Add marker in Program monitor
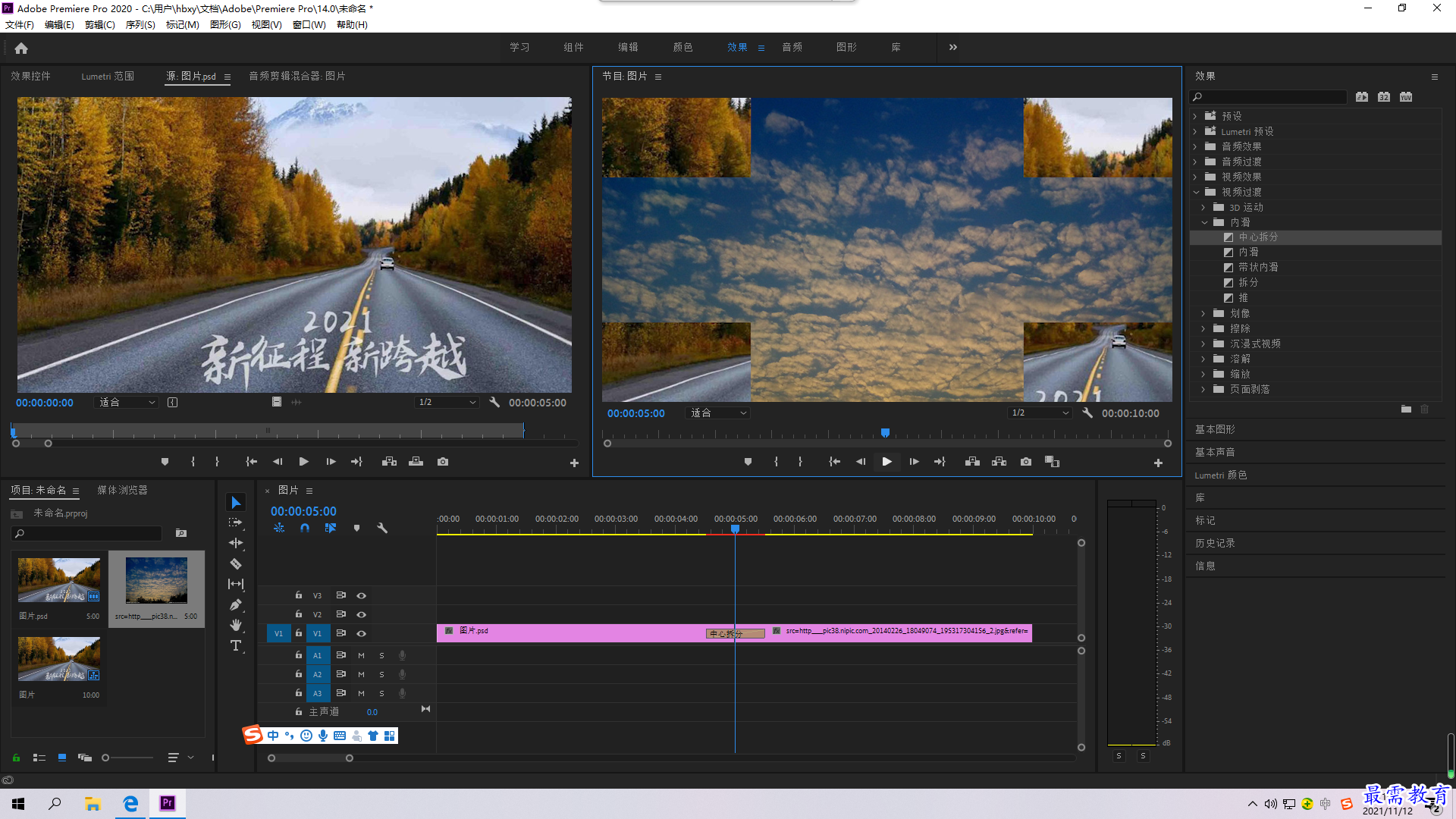Viewport: 1456px width, 819px height. click(x=748, y=461)
